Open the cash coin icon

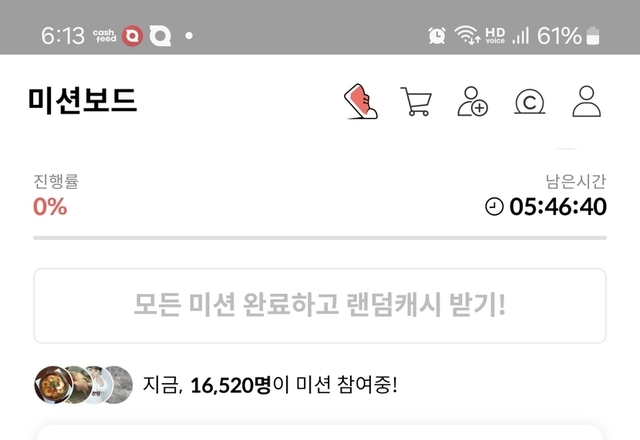tap(529, 102)
